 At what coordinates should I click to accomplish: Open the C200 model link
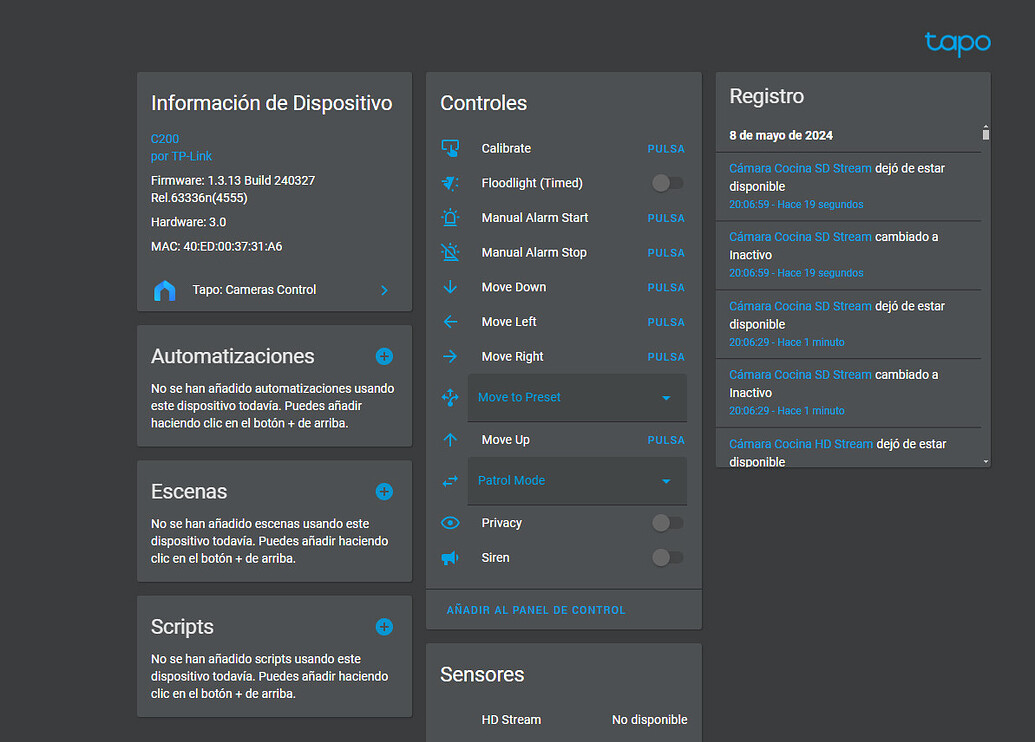[x=165, y=139]
